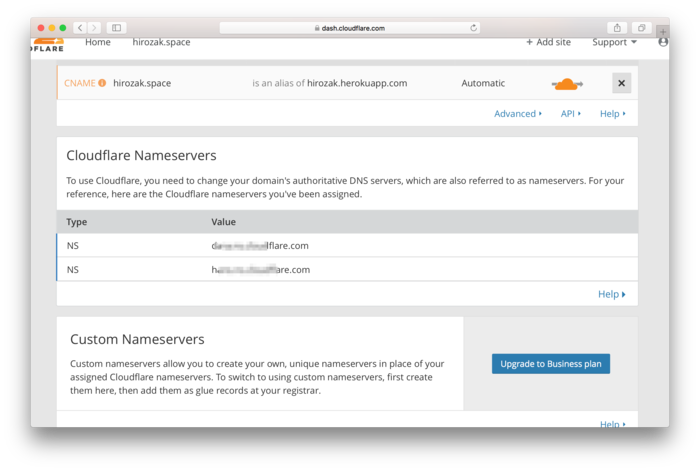700x471 pixels.
Task: Click the dash.cloudflare.com address bar
Action: click(x=350, y=28)
